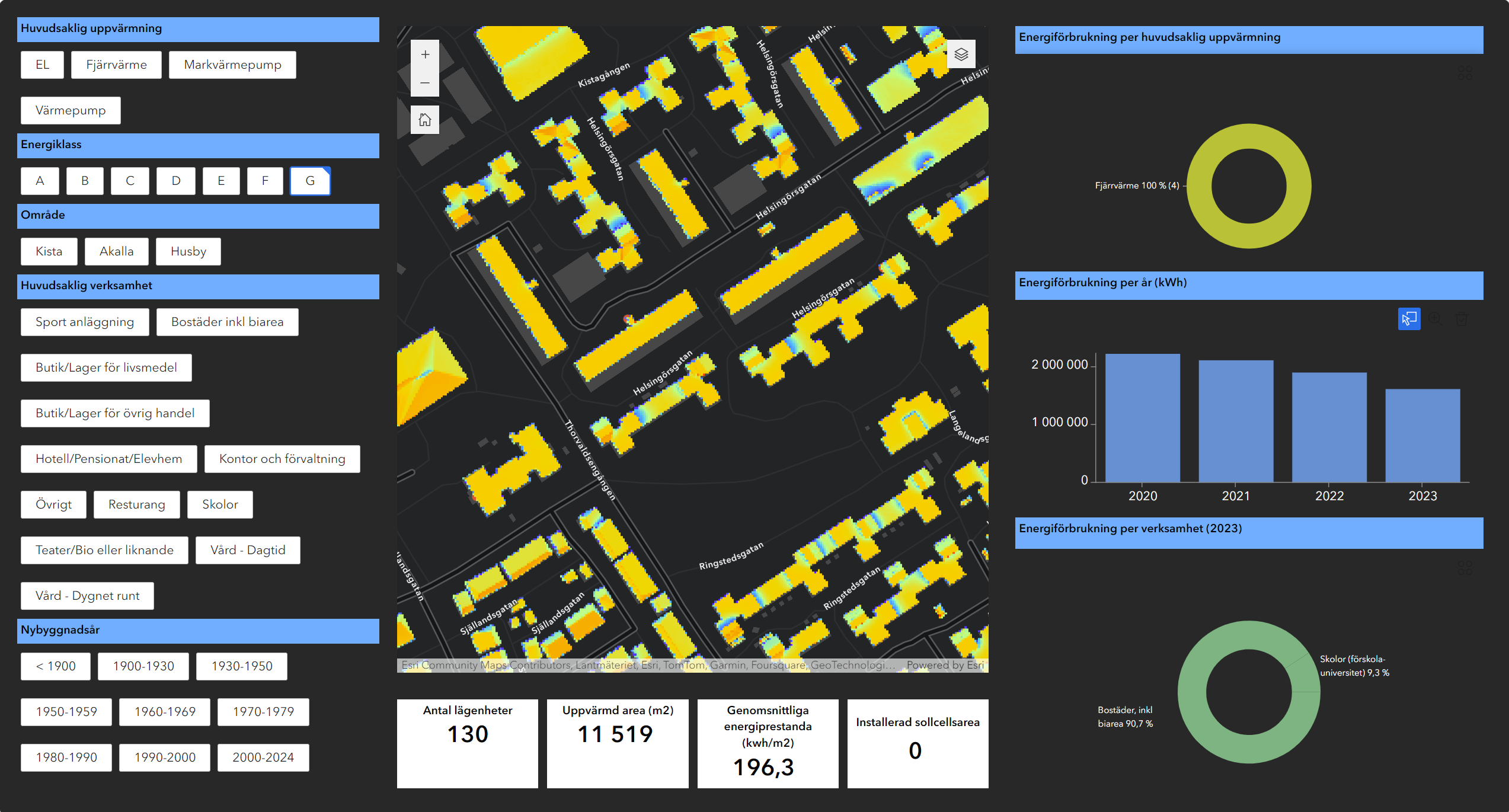This screenshot has width=1509, height=812.
Task: Open the Powered by Esri link
Action: (945, 665)
